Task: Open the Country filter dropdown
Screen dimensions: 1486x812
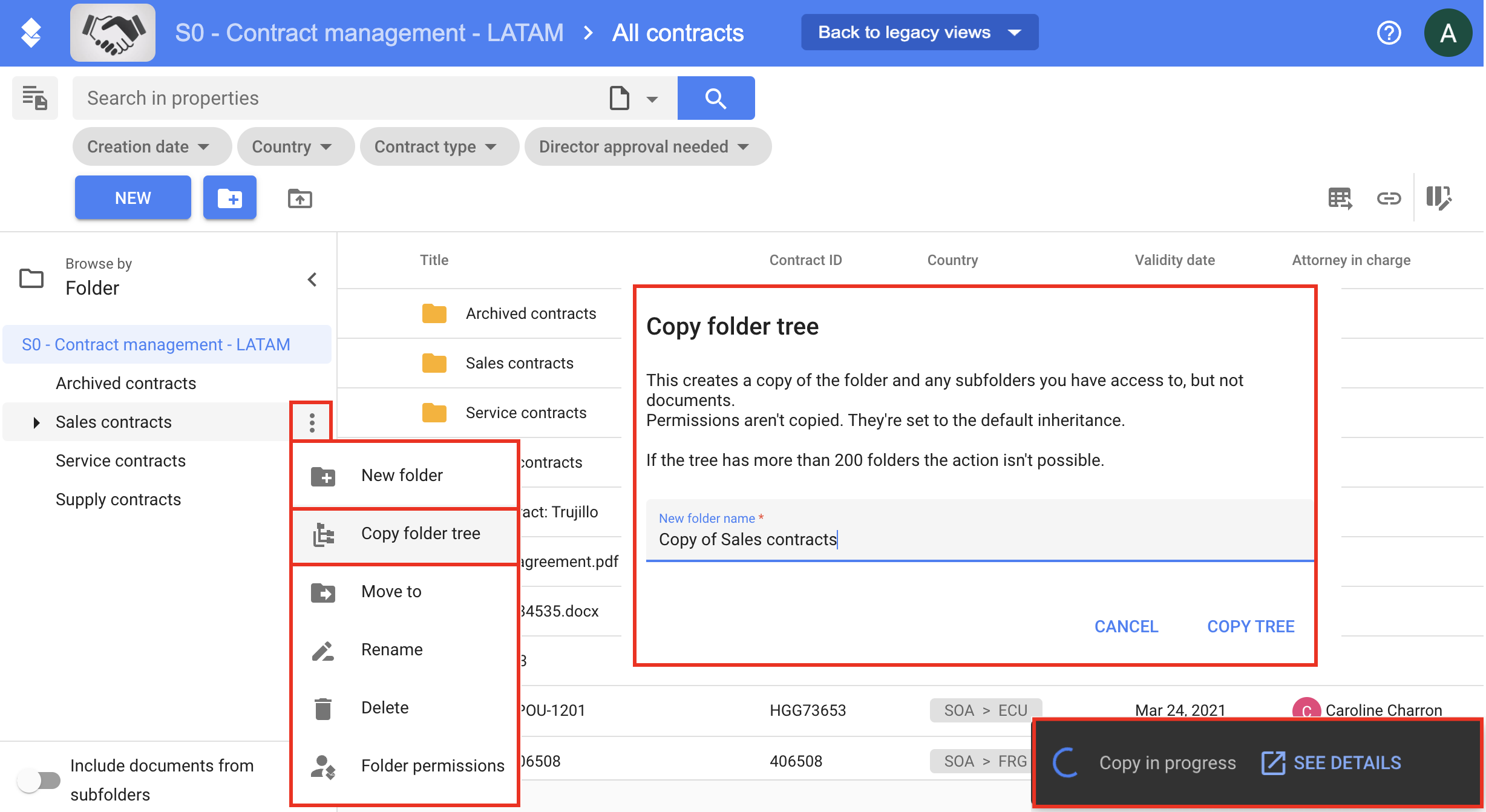Action: point(295,146)
